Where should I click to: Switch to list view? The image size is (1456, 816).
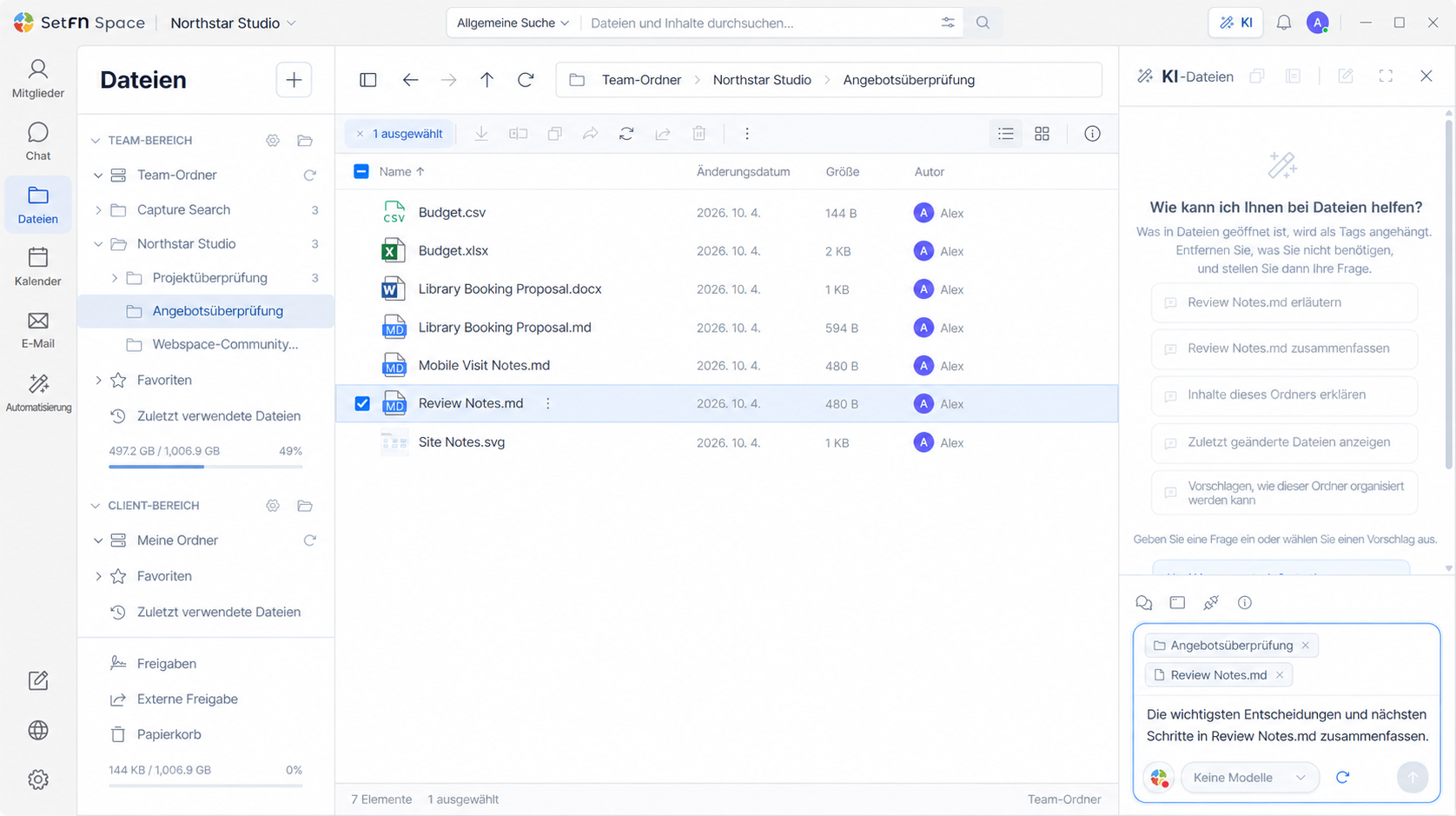tap(1006, 134)
